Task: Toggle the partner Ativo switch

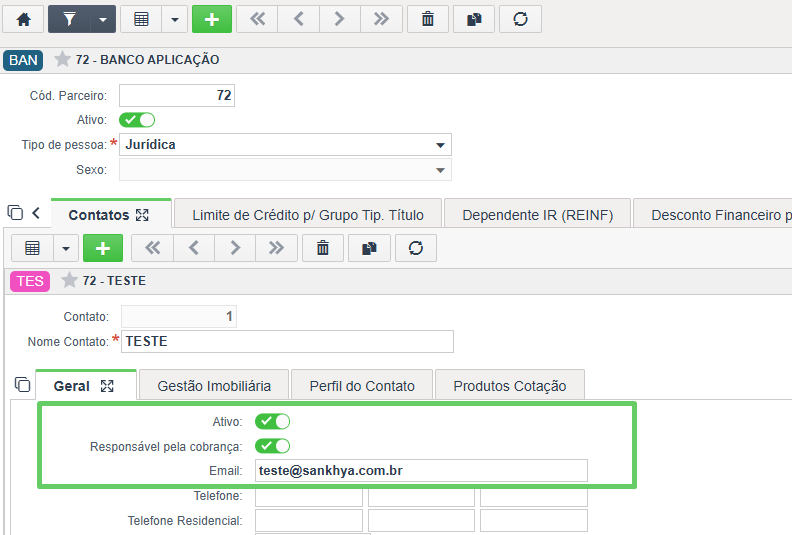Action: pyautogui.click(x=137, y=120)
